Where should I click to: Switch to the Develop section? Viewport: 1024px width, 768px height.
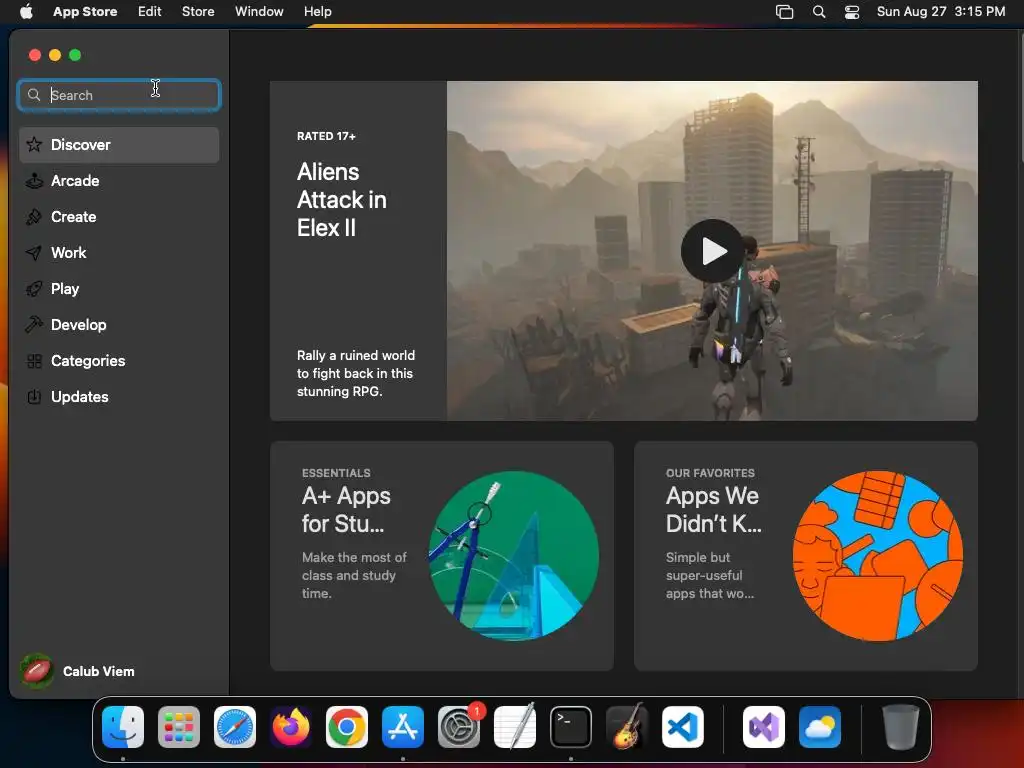120,325
